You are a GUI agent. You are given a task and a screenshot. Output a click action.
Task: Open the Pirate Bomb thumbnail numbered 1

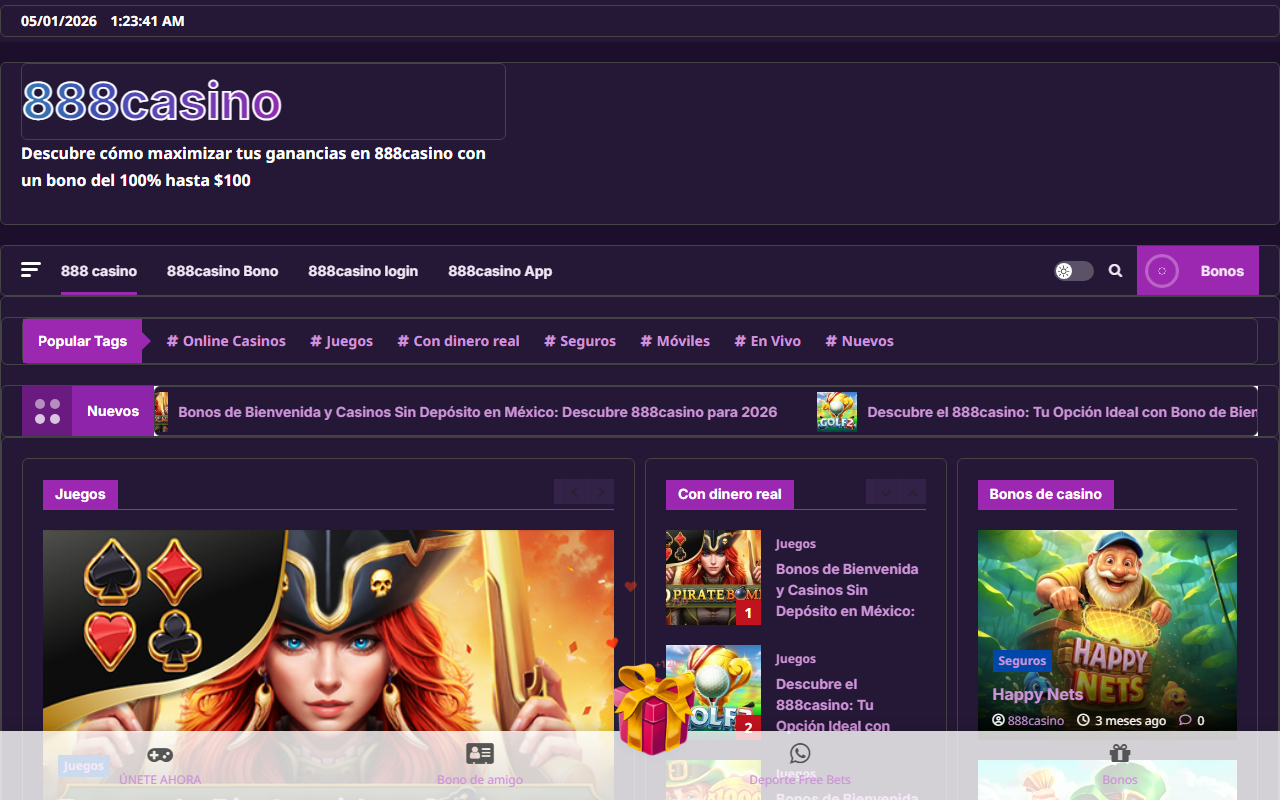[x=713, y=577]
